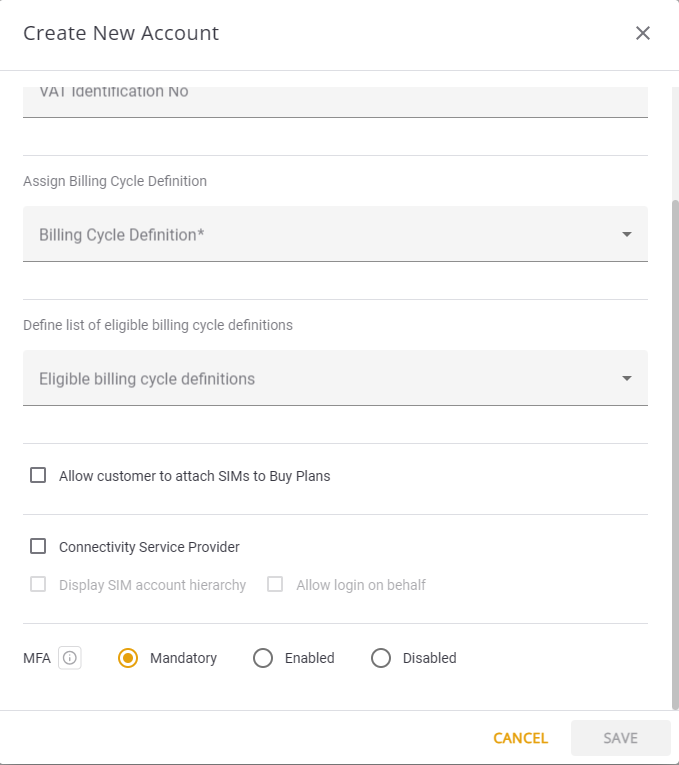Screen dimensions: 679x765
Task: Click the MFA information icon
Action: tap(70, 658)
